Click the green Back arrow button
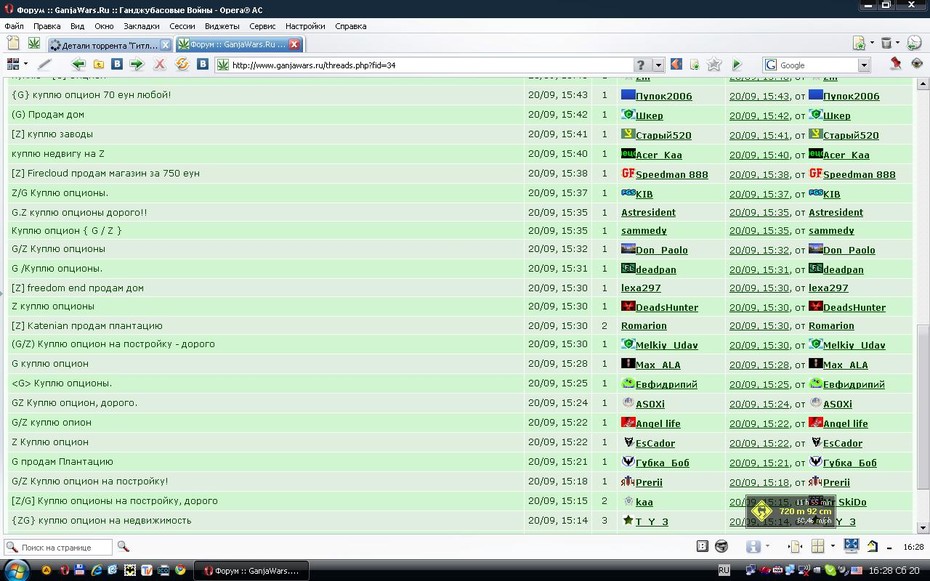The width and height of the screenshot is (930, 581). click(78, 64)
